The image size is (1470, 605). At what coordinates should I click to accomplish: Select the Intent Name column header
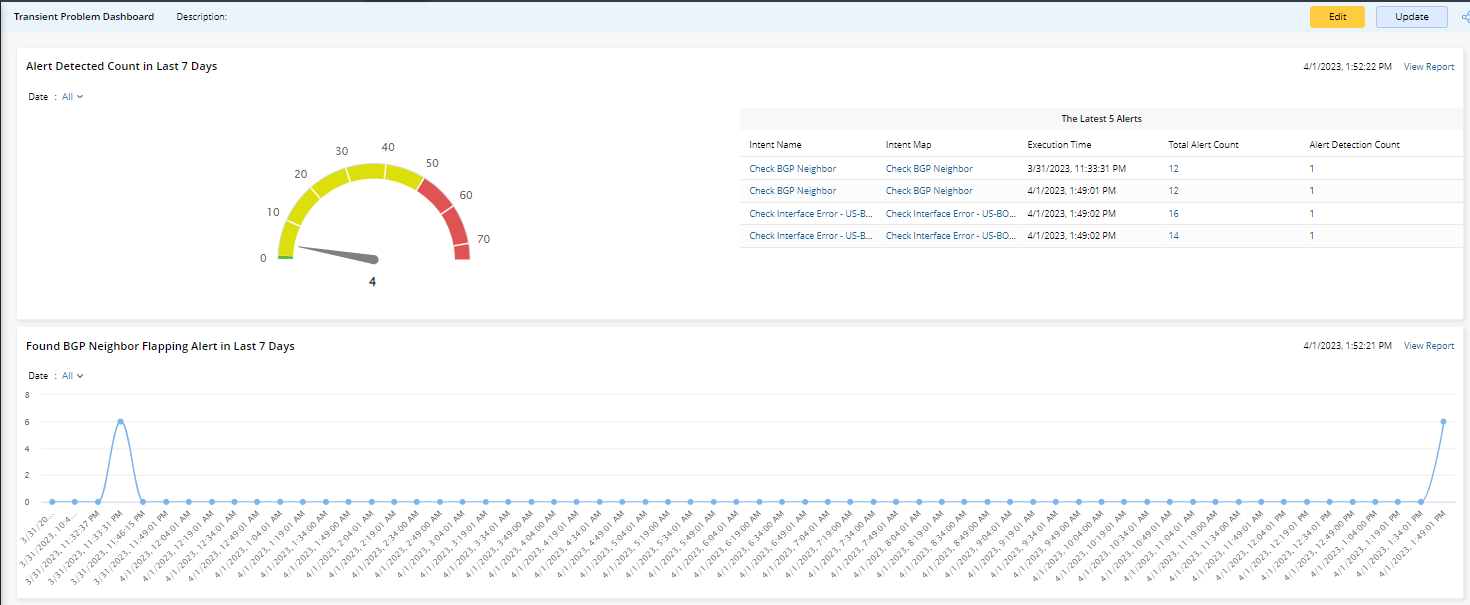775,145
